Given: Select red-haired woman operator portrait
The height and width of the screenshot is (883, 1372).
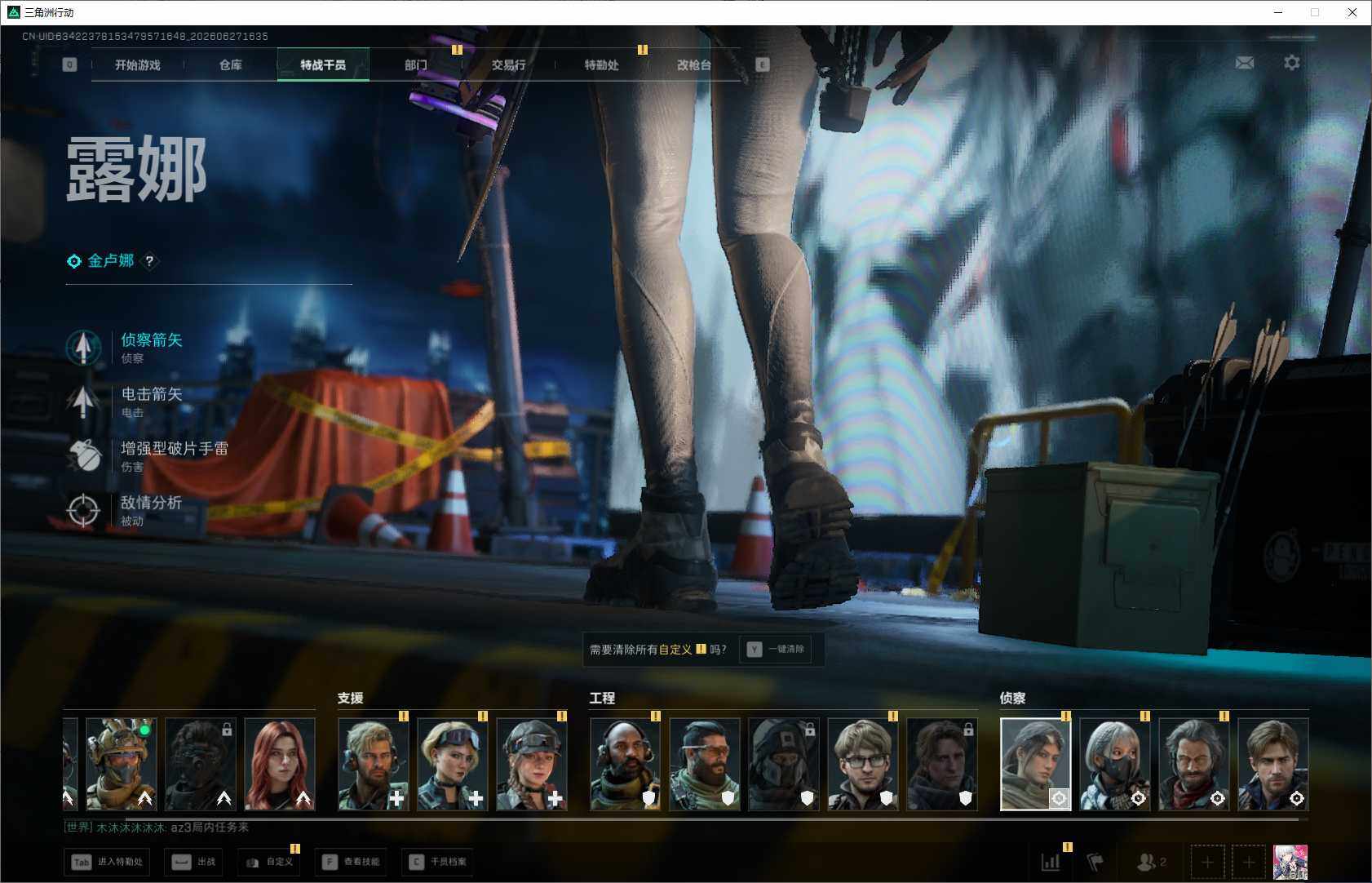Looking at the screenshot, I should (280, 764).
